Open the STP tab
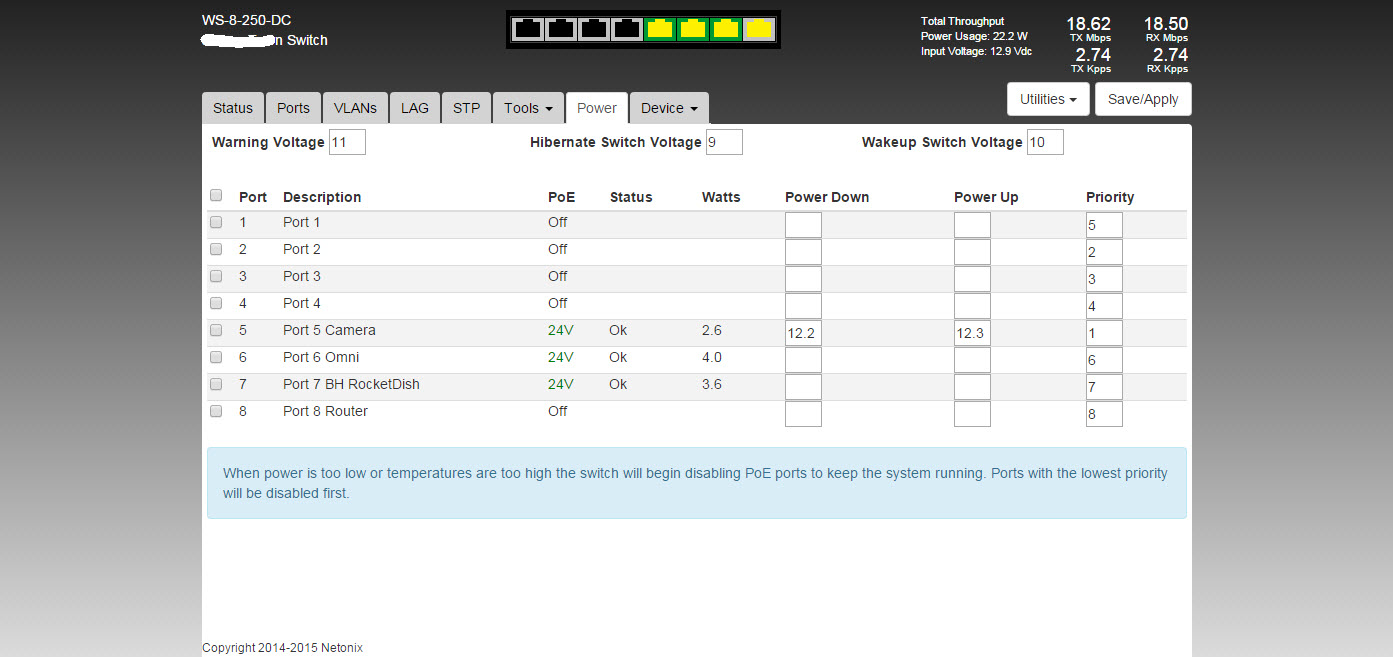1393x657 pixels. [x=466, y=108]
